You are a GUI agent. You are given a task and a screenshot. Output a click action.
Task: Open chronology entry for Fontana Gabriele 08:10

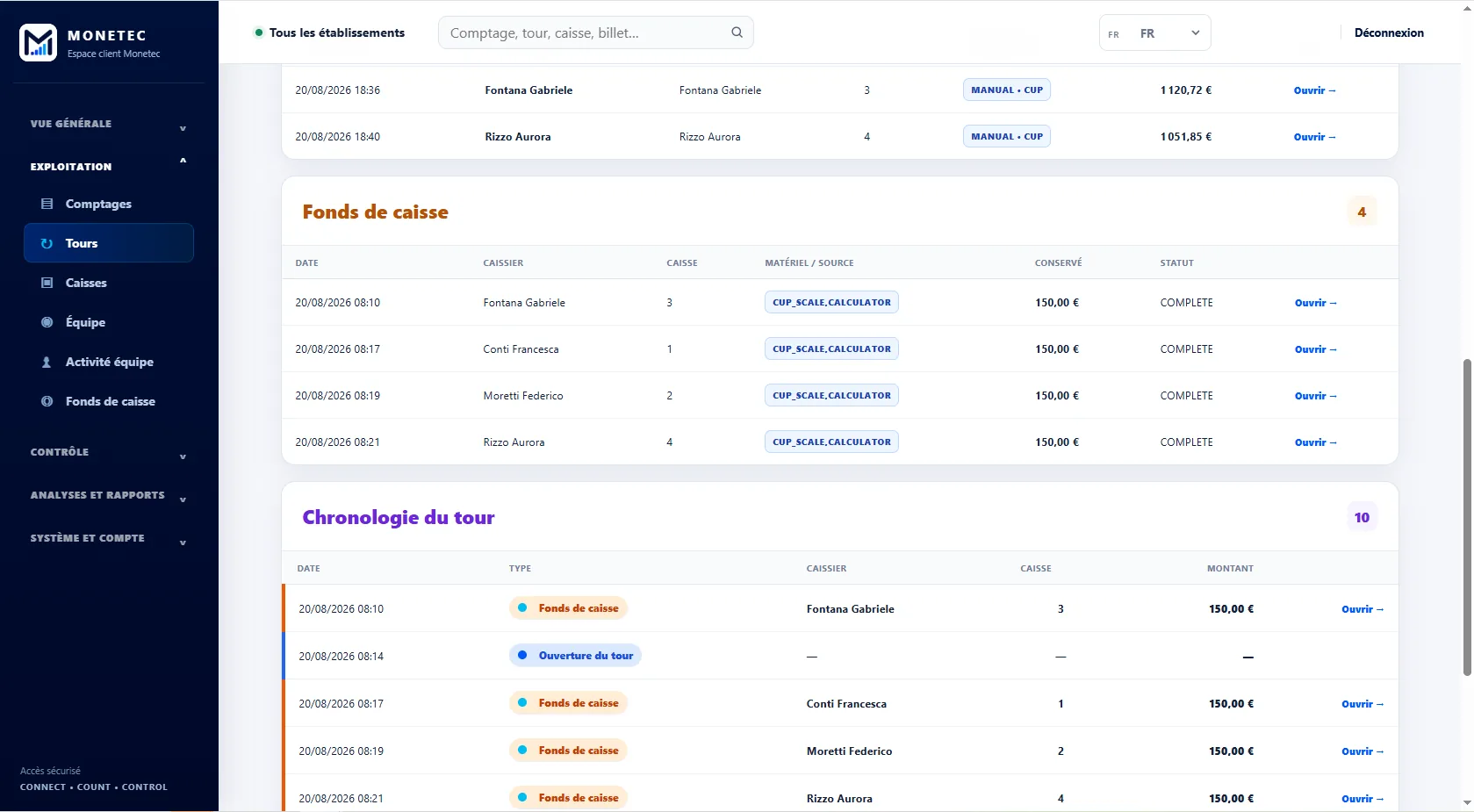click(x=1362, y=609)
